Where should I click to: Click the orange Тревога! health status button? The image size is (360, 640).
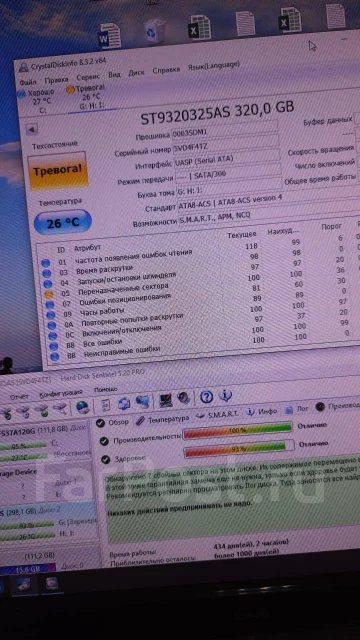point(58,170)
